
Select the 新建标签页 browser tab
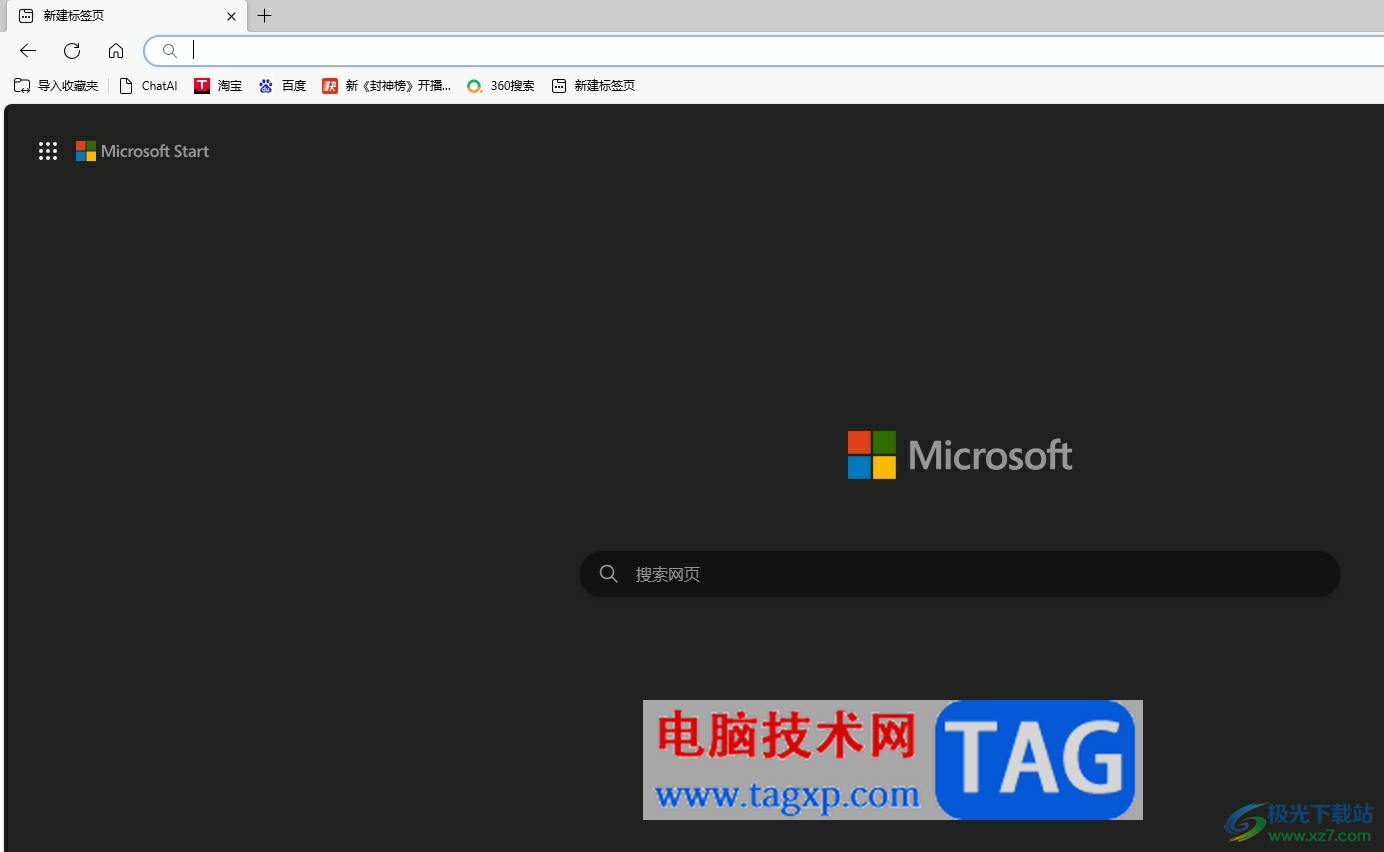(125, 16)
